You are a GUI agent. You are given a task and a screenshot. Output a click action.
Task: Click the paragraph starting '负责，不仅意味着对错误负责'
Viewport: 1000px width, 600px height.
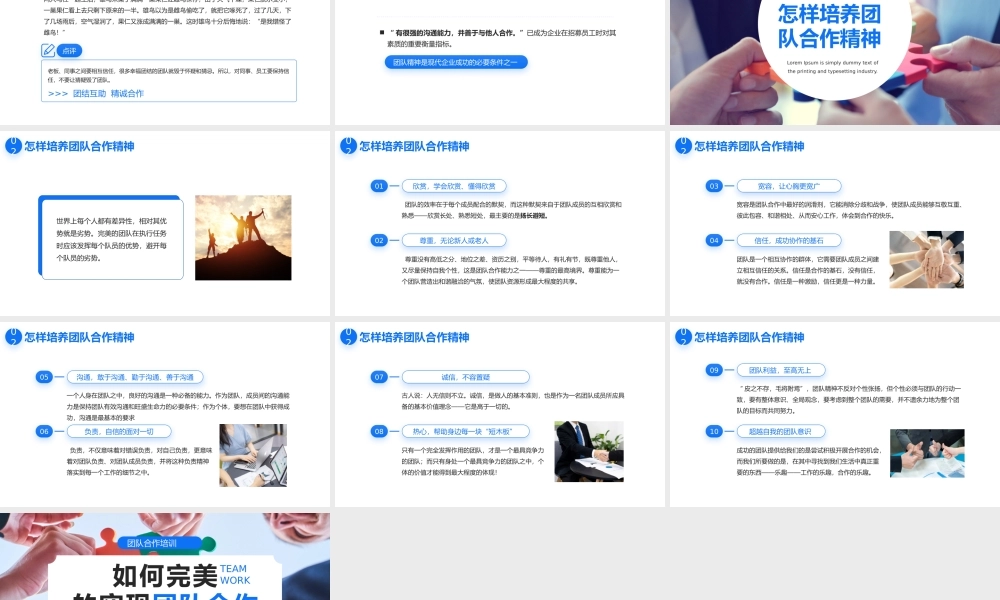[139, 461]
